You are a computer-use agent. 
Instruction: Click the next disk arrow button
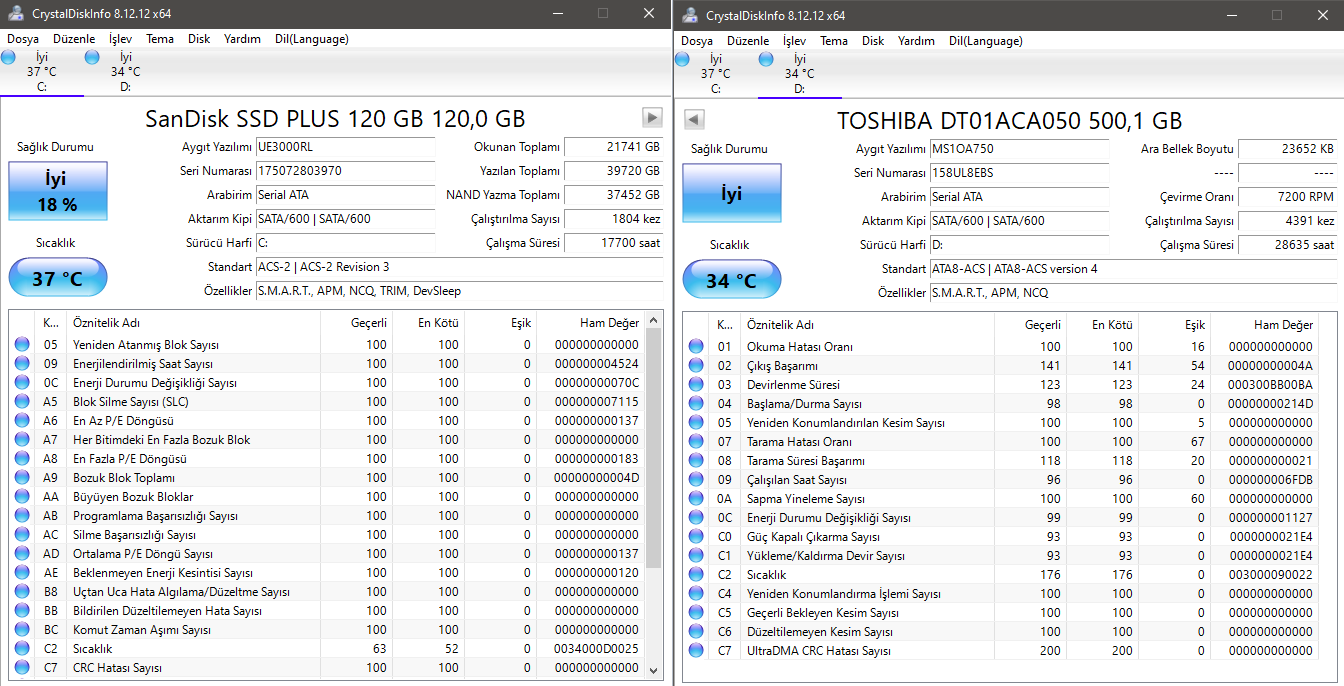click(x=652, y=118)
